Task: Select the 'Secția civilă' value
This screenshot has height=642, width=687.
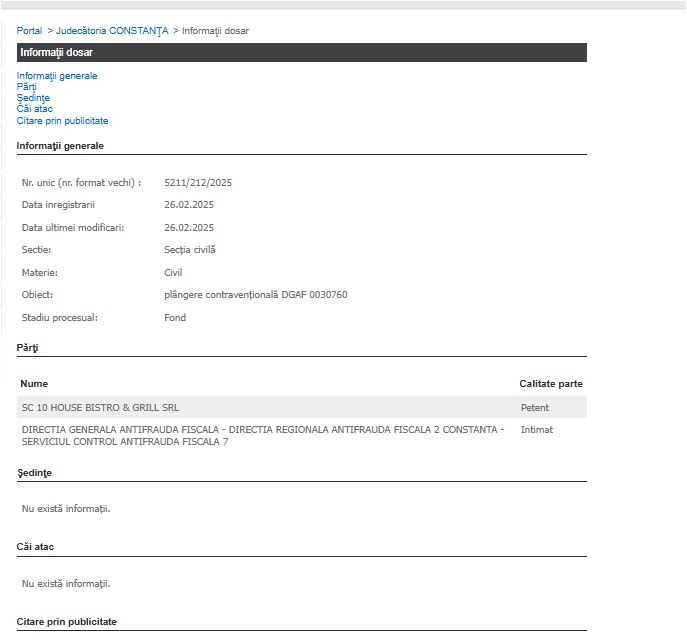Action: tap(190, 250)
